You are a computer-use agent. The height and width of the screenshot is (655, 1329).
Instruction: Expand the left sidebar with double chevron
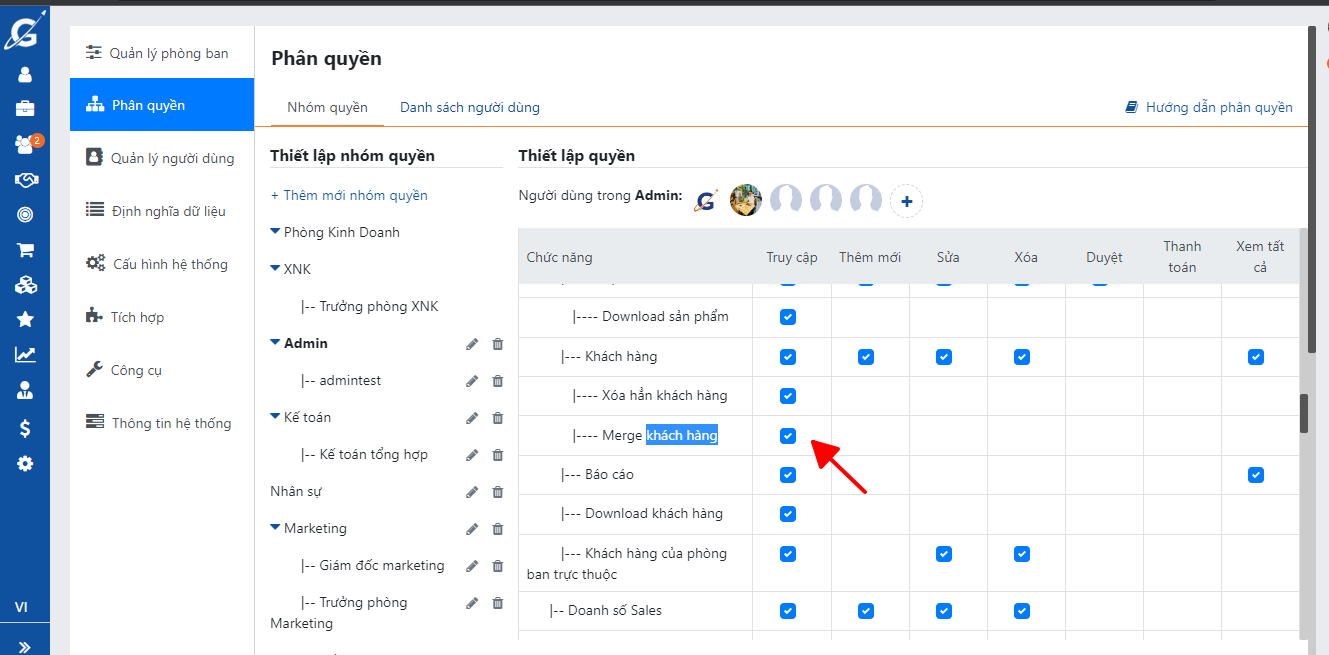pos(25,646)
